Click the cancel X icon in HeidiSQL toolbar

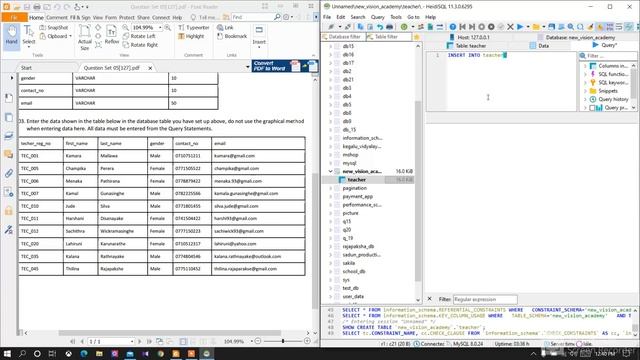510,27
